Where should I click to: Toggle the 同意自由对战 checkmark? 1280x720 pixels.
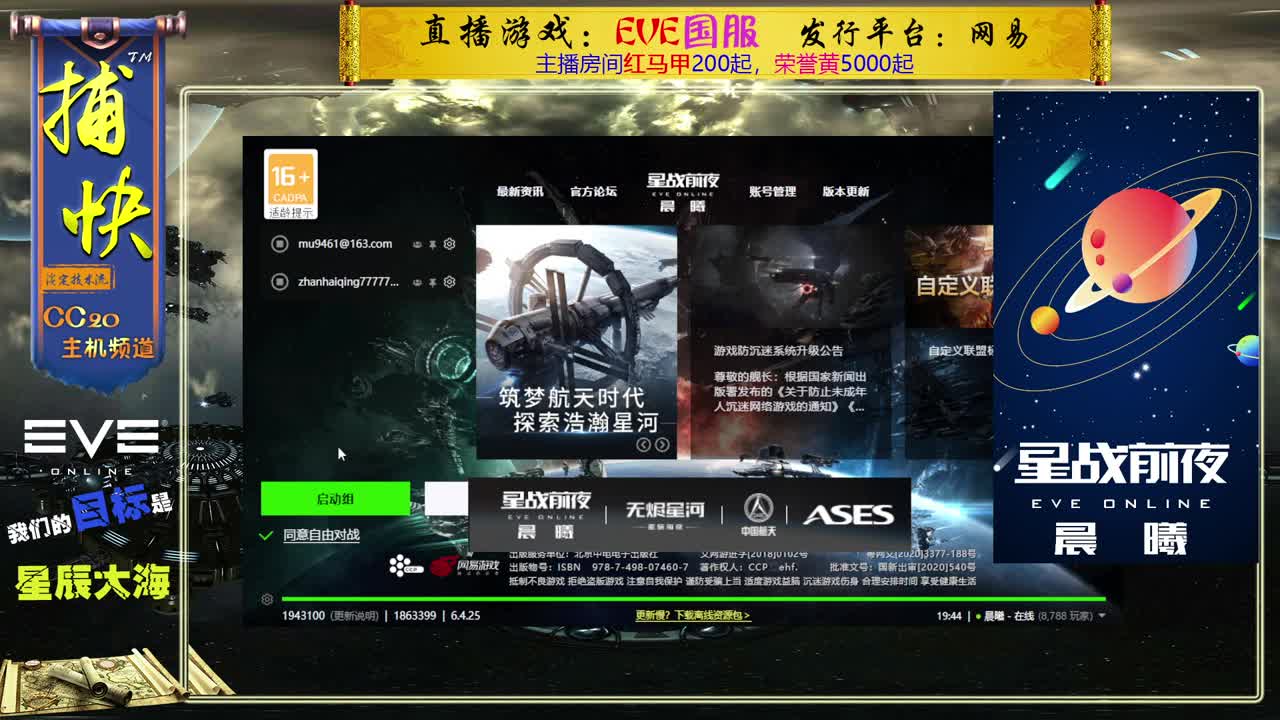click(266, 535)
